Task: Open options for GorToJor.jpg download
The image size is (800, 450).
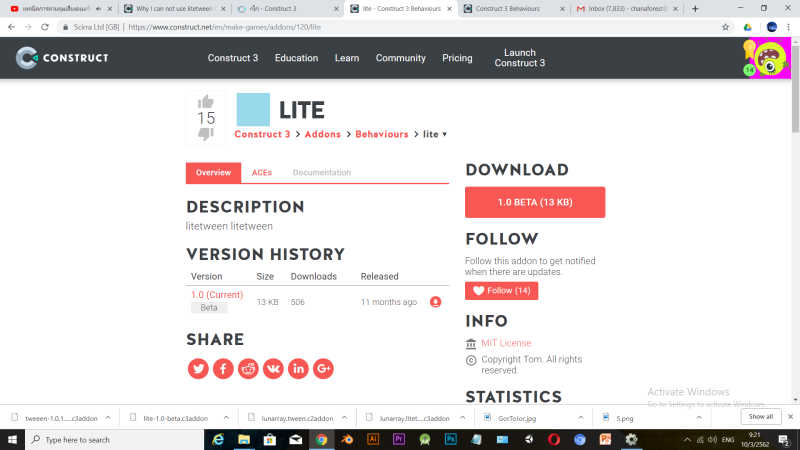Action: pos(581,417)
